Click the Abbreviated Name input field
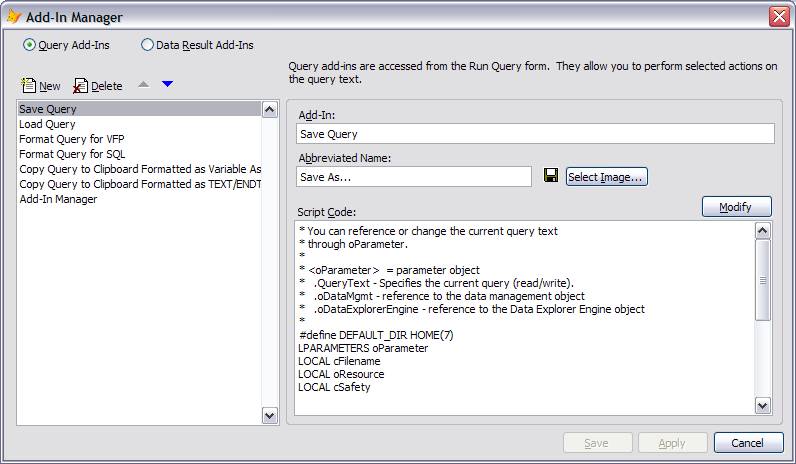This screenshot has height=464, width=796. pos(414,177)
